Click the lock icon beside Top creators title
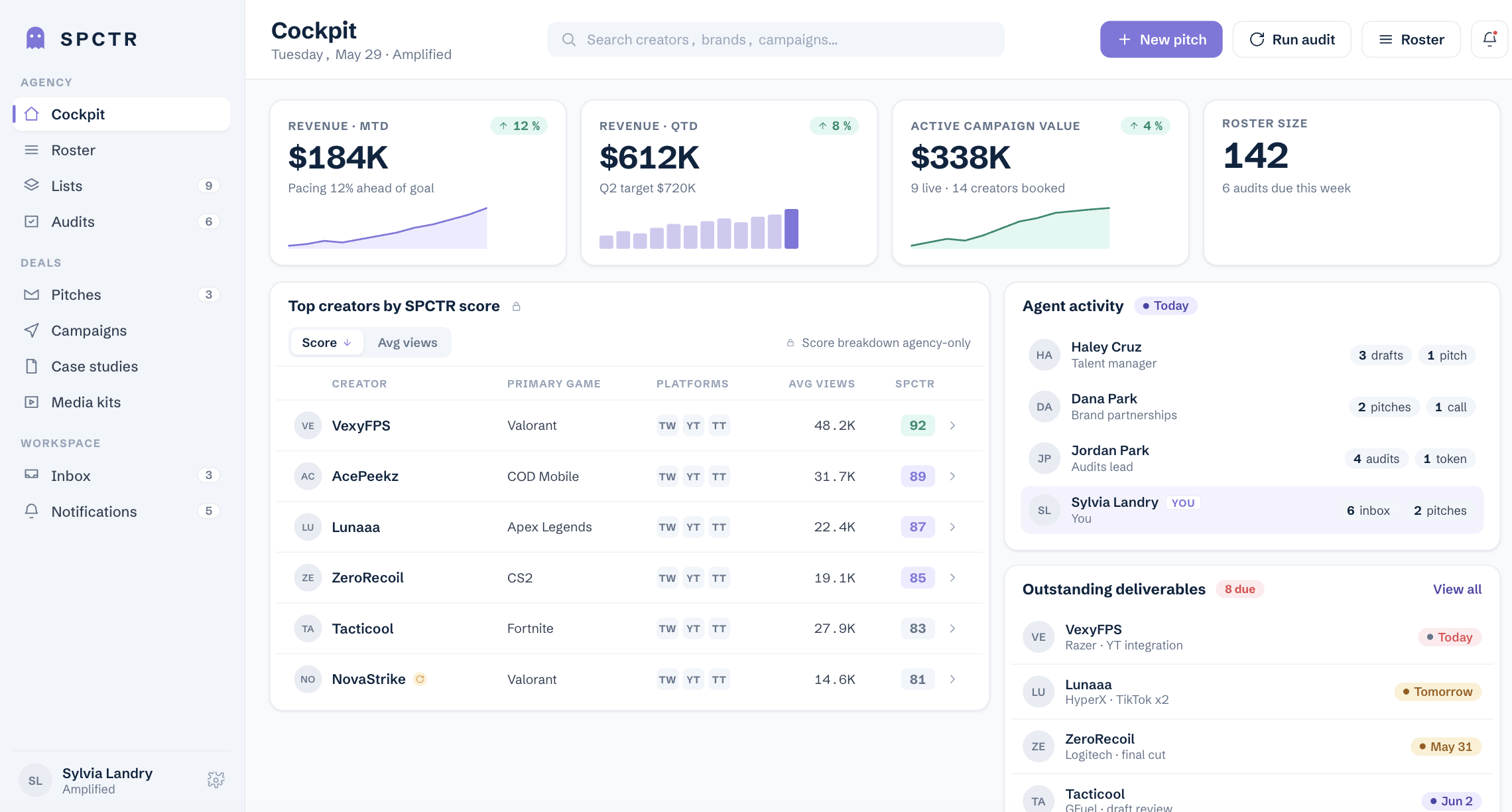This screenshot has height=812, width=1512. click(517, 306)
